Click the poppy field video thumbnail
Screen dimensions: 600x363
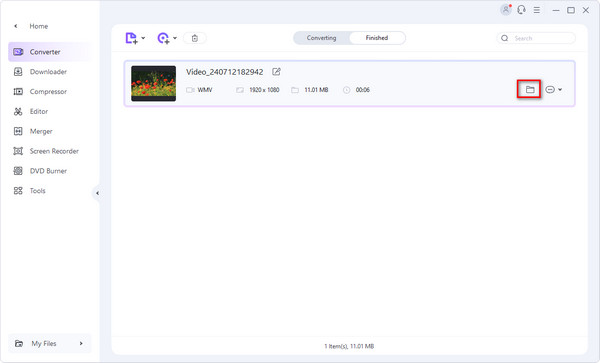click(x=153, y=83)
